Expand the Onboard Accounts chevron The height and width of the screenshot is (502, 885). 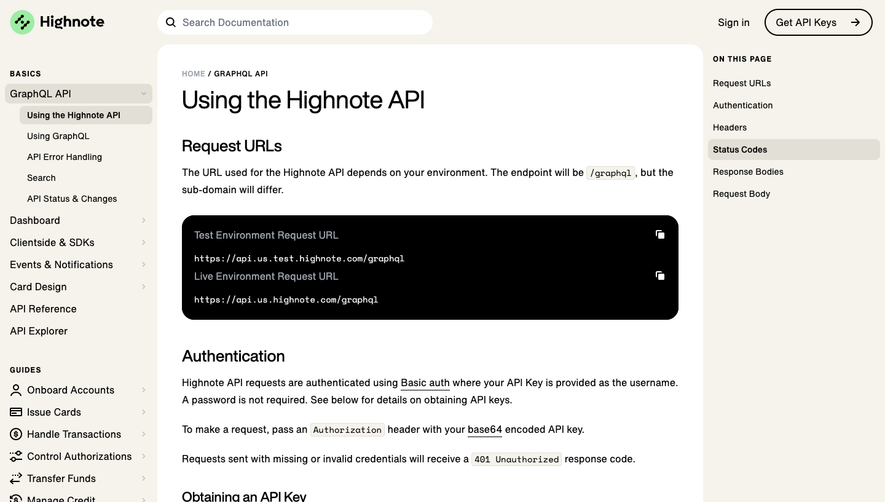143,390
